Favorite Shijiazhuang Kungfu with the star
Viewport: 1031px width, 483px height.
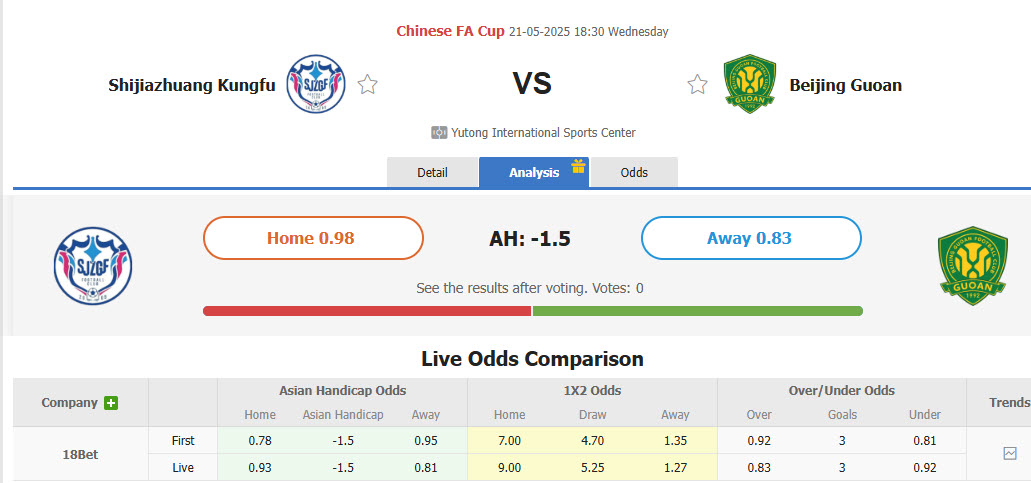point(368,85)
